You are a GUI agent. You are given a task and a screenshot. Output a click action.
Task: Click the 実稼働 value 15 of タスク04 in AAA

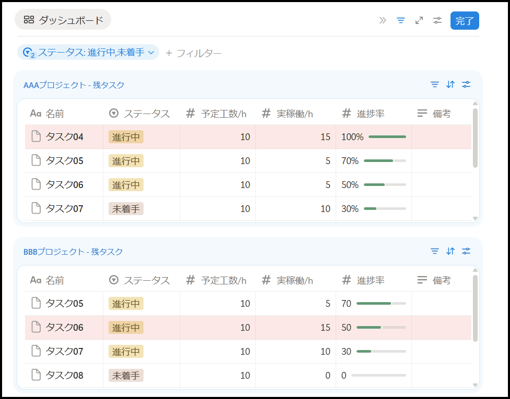click(x=325, y=137)
